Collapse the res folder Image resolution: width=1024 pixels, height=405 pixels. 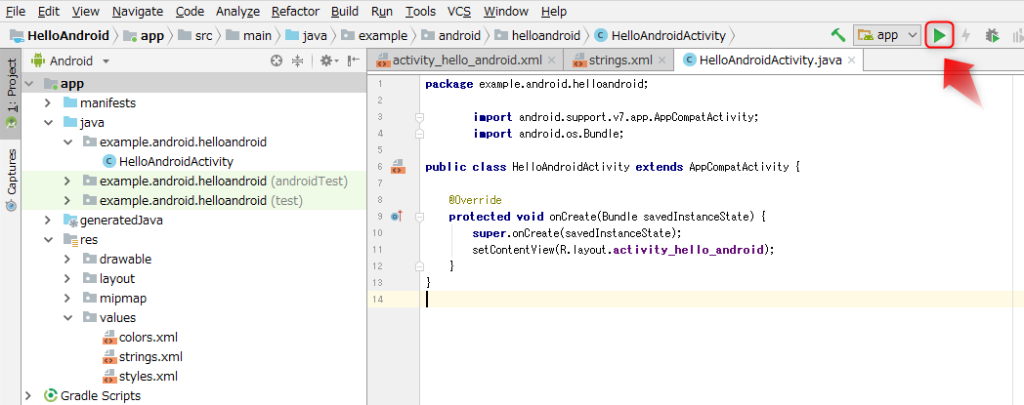pyautogui.click(x=48, y=240)
